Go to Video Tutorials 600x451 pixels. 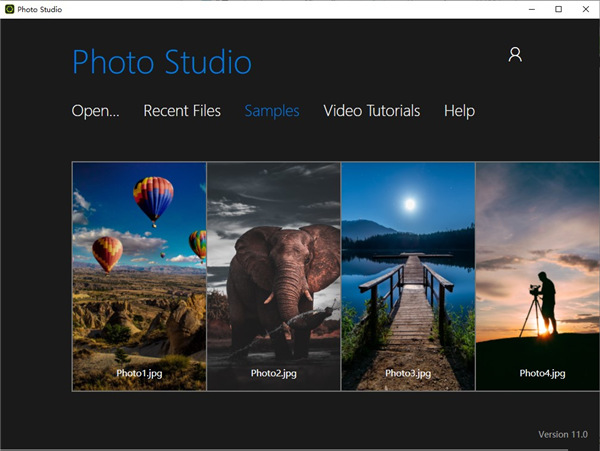[371, 111]
